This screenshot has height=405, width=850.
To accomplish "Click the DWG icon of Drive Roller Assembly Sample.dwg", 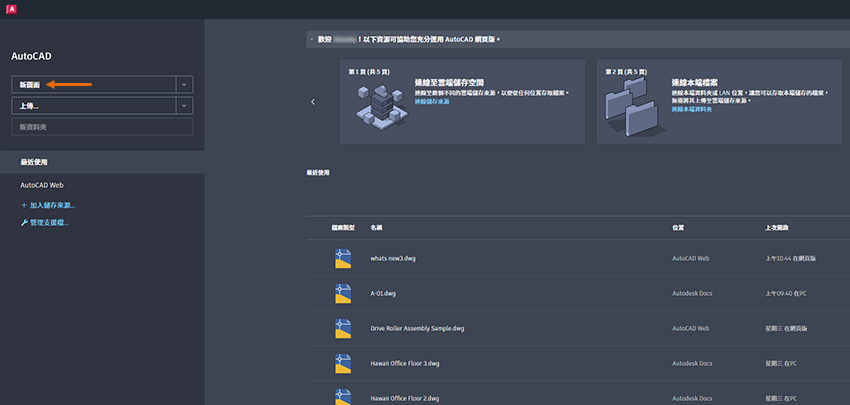I will (x=343, y=329).
